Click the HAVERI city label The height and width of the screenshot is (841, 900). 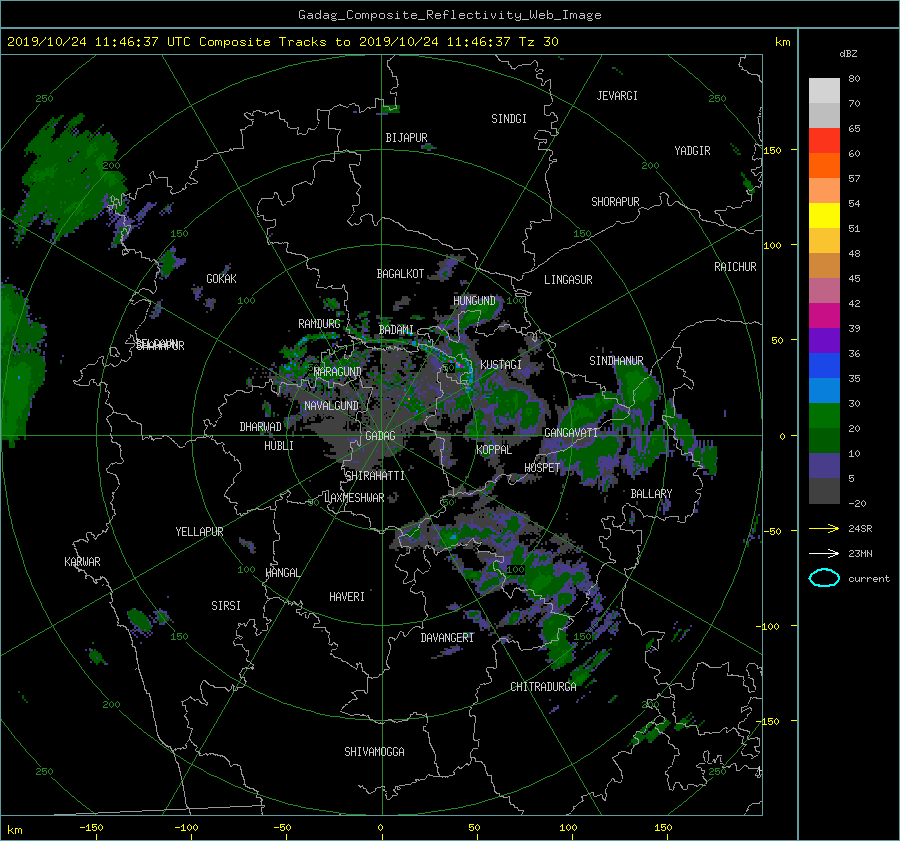347,597
